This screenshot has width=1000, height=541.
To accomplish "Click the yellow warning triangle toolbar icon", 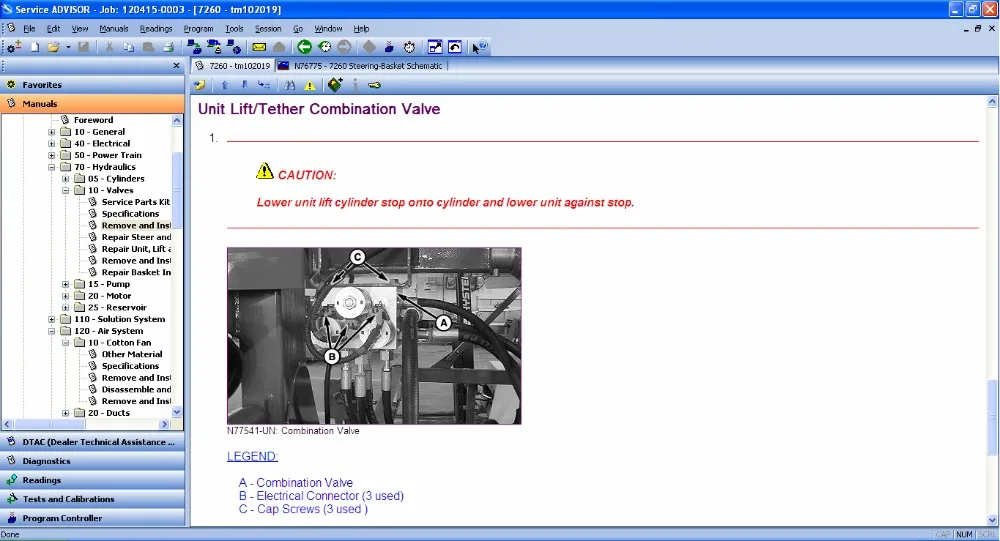I will click(309, 85).
